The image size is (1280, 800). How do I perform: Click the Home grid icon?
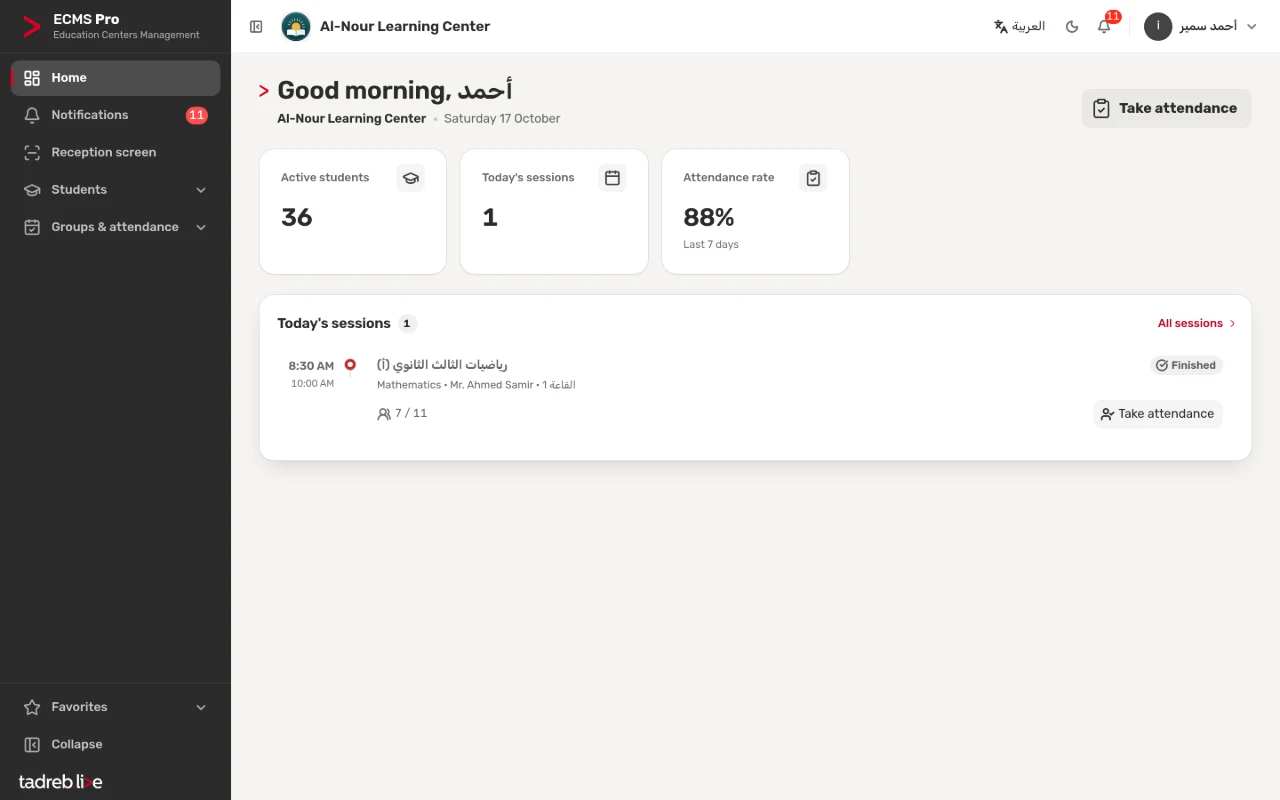[32, 78]
